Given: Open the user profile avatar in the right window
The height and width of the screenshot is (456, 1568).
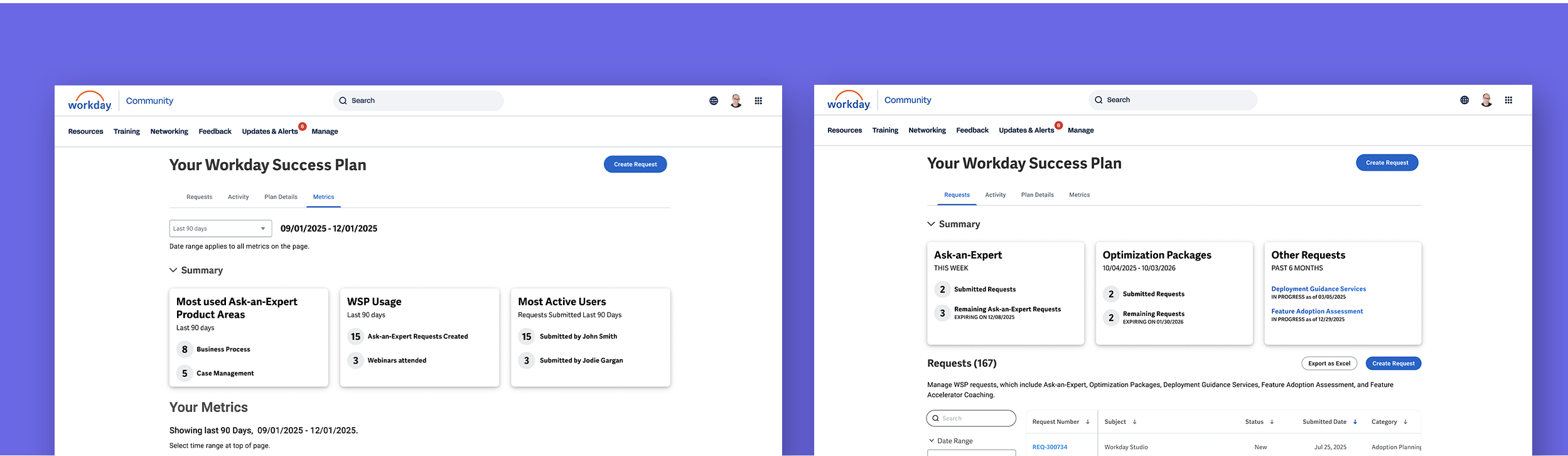Looking at the screenshot, I should [1486, 100].
